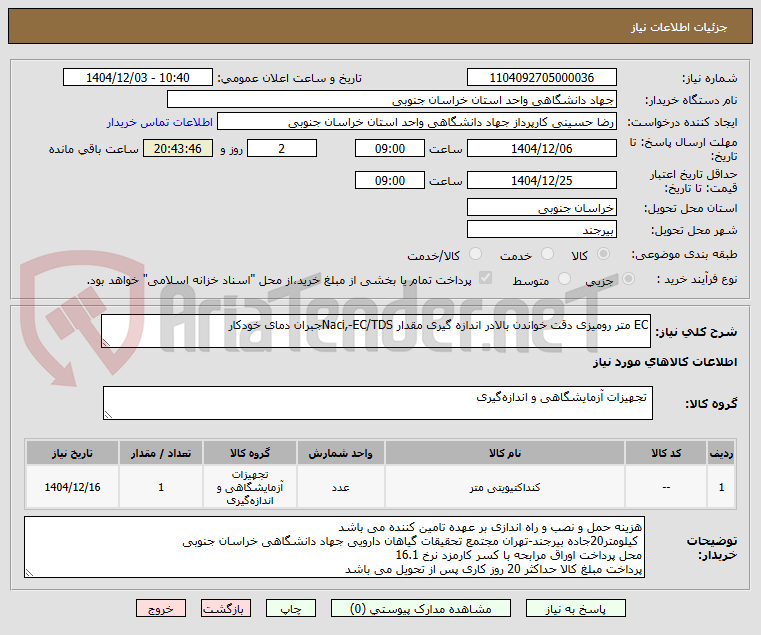Viewport: 761px width, 635px height.
Task: Select the کالا radio button
Action: (604, 254)
